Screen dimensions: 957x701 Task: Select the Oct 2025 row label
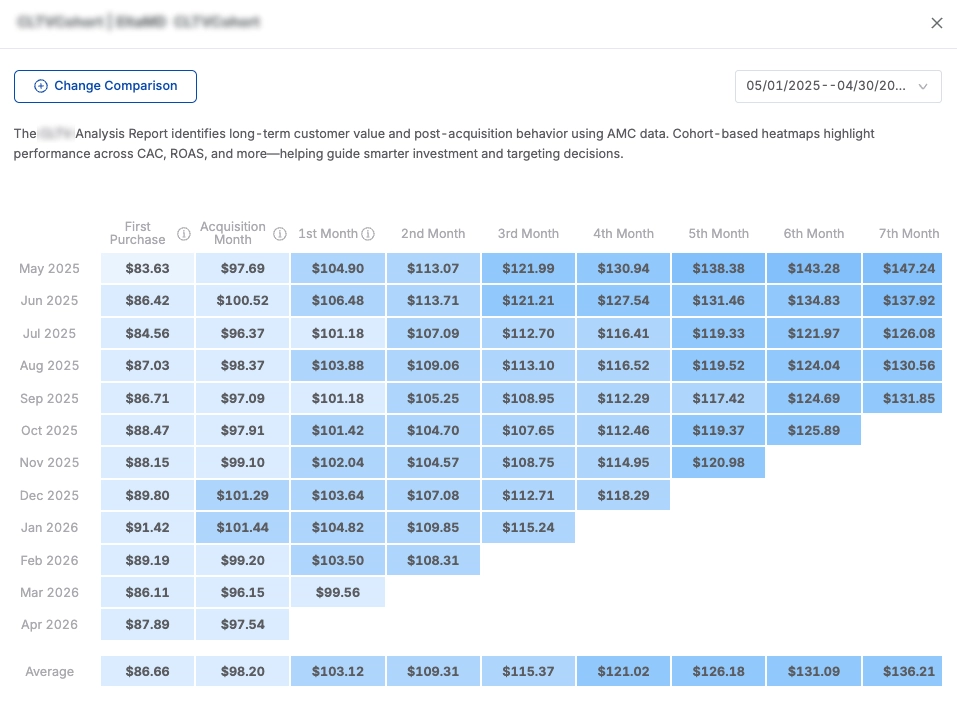click(x=49, y=431)
